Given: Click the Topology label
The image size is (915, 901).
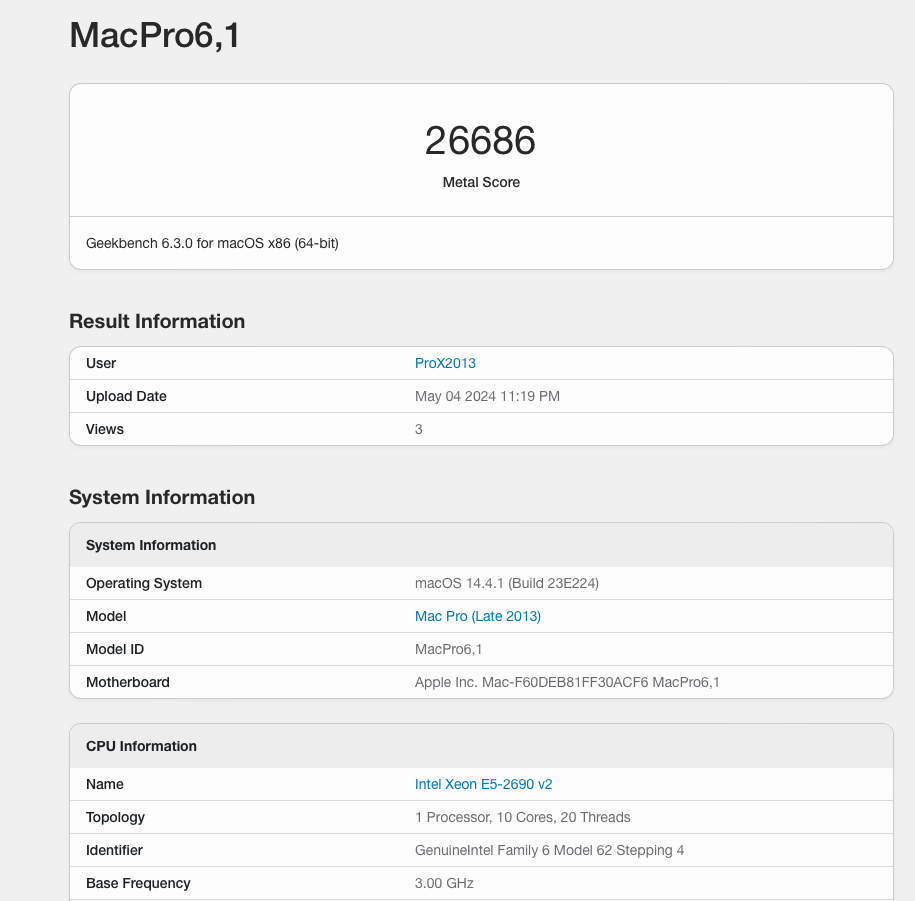Looking at the screenshot, I should 115,818.
